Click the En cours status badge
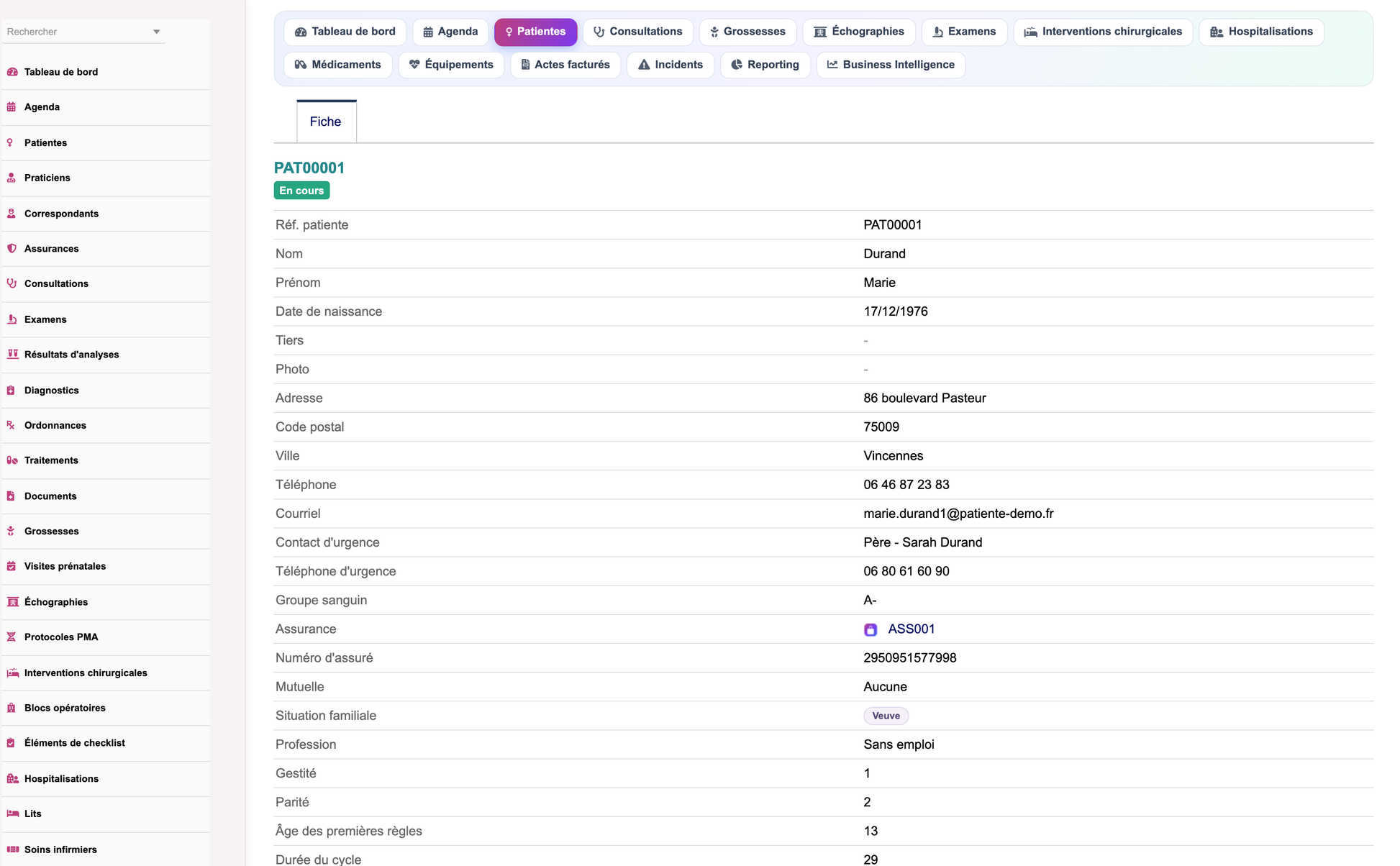 pyautogui.click(x=301, y=191)
